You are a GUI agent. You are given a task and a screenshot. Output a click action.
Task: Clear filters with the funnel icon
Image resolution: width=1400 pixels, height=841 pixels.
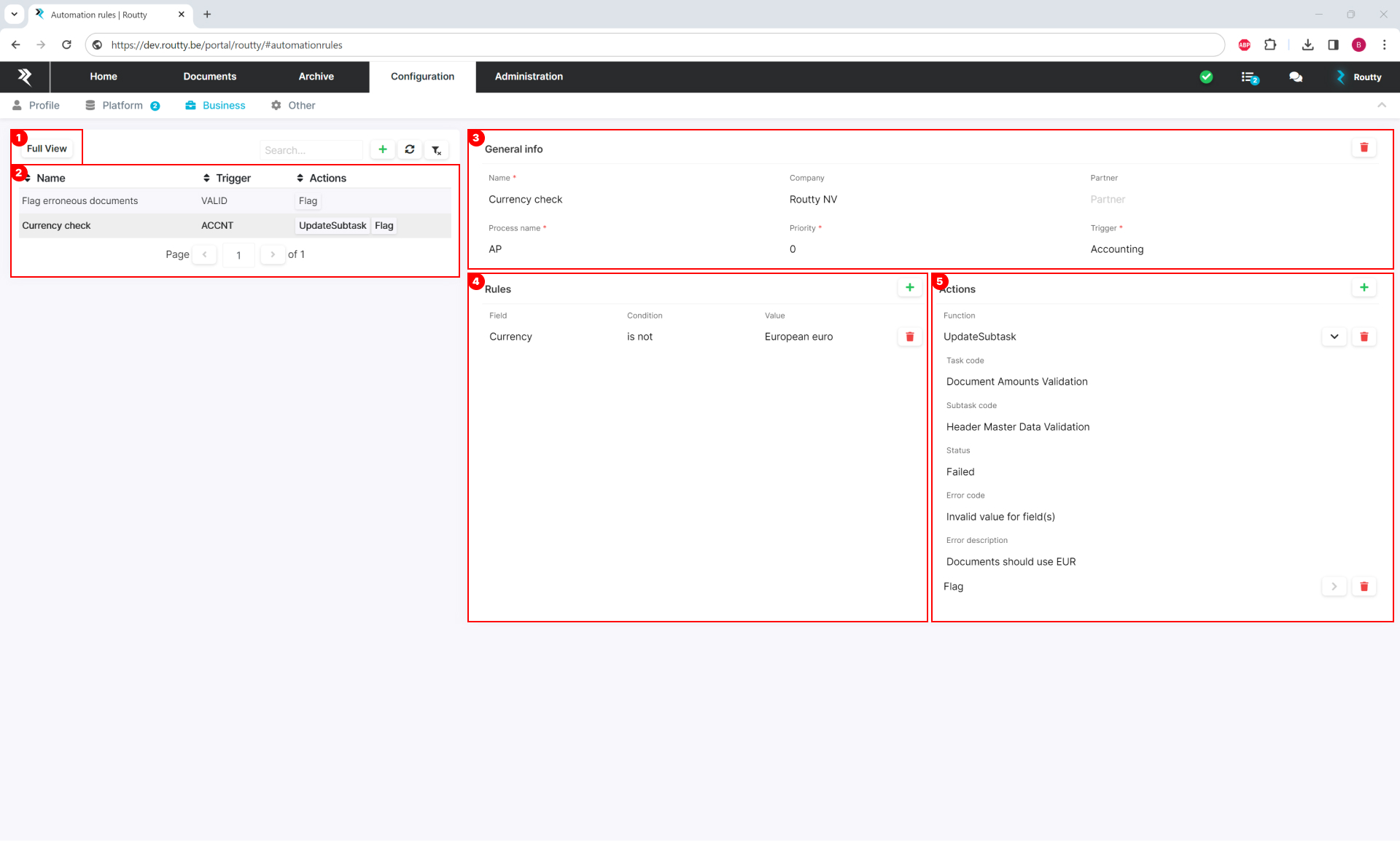436,150
